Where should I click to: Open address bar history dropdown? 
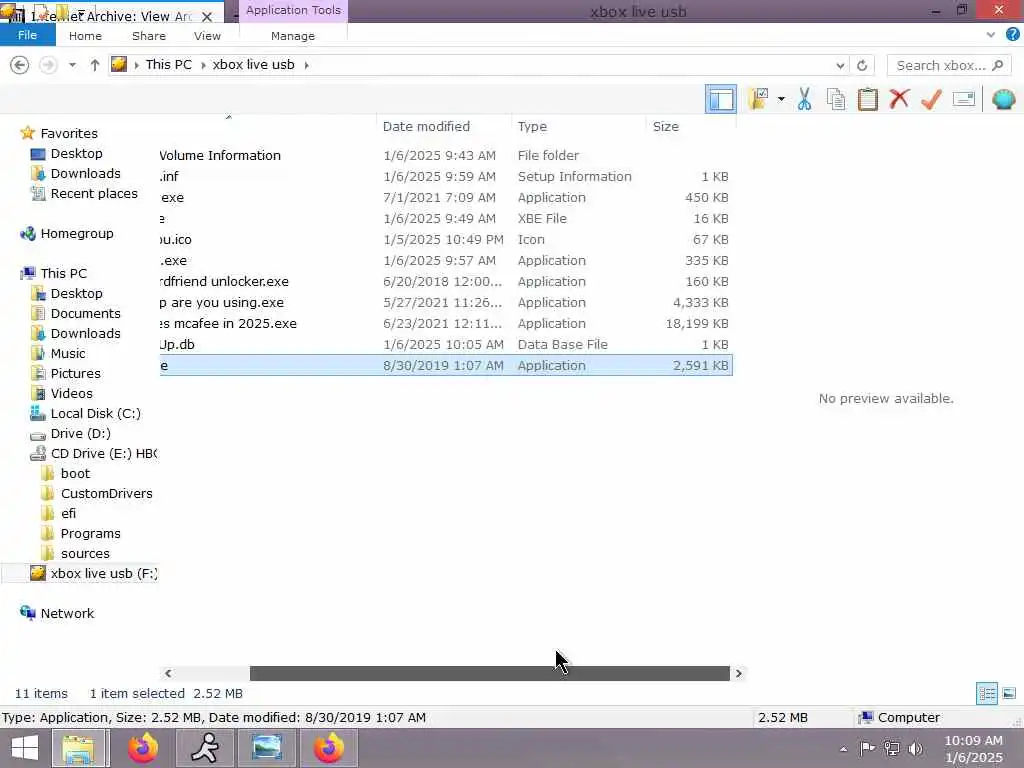[840, 65]
